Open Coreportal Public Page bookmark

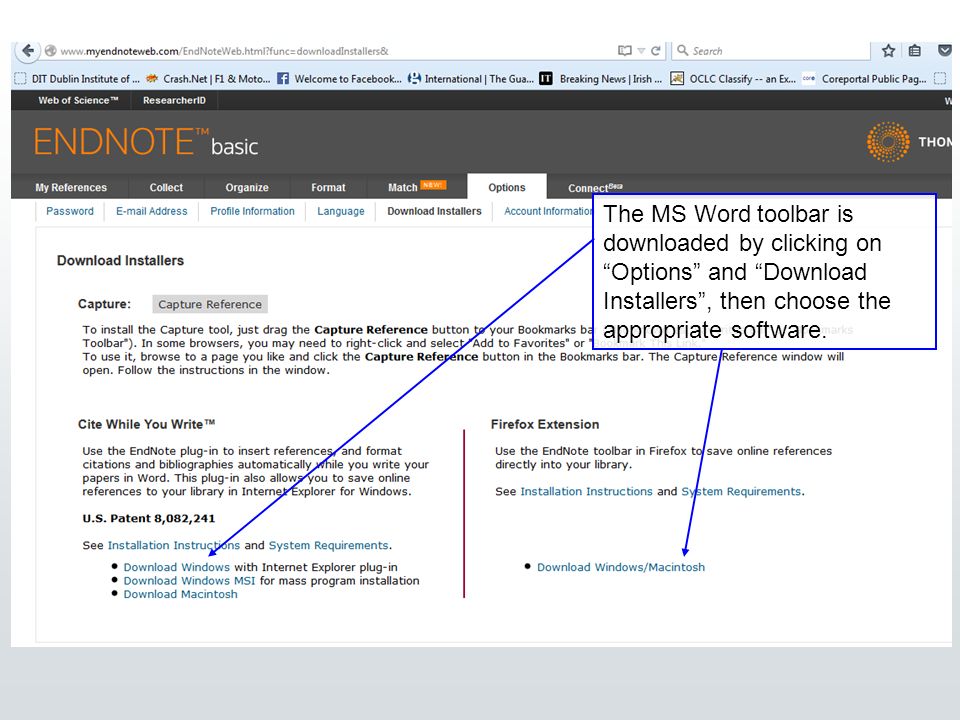click(x=865, y=79)
